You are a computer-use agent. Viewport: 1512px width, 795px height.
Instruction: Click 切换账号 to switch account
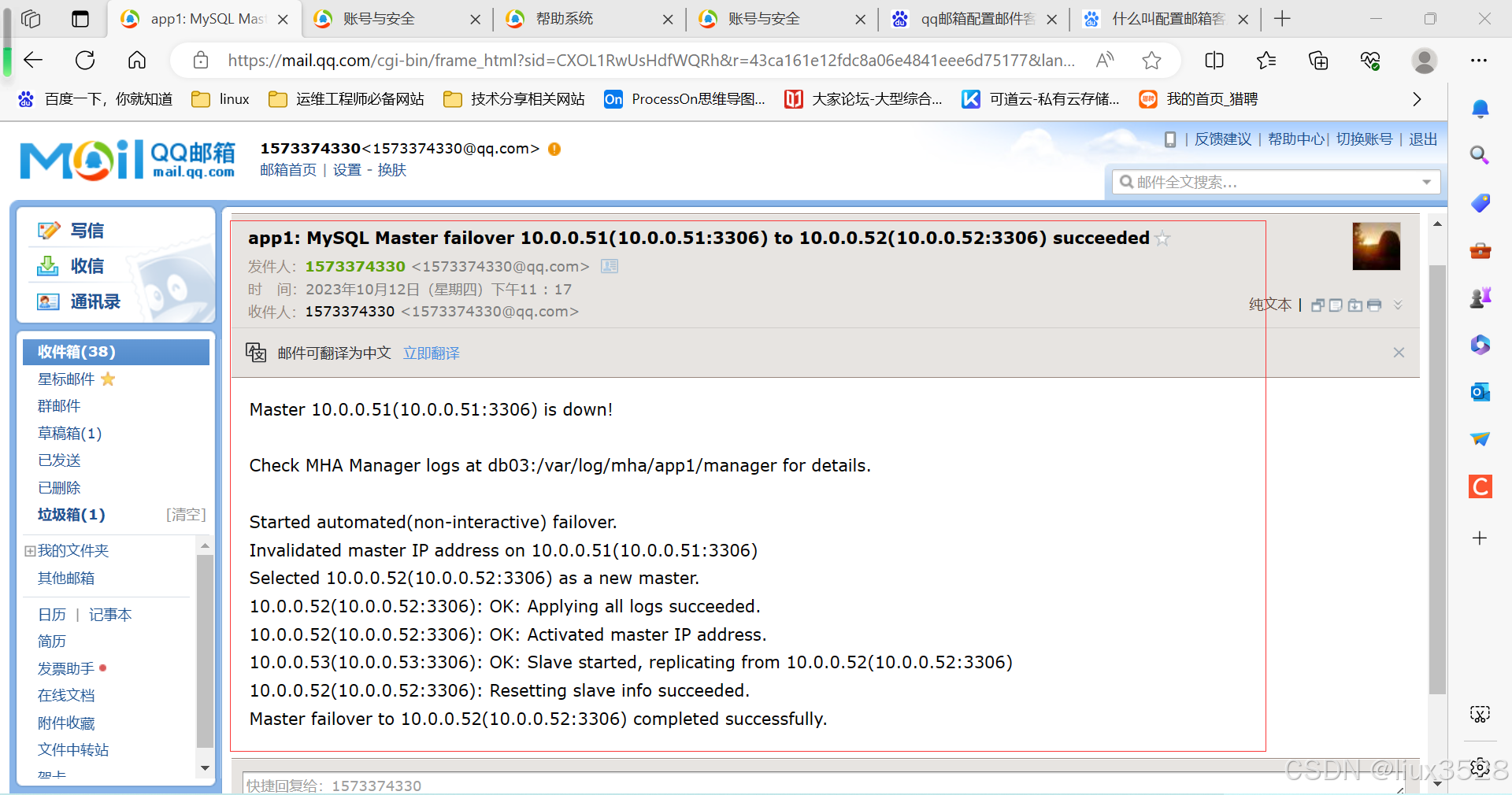click(x=1364, y=139)
